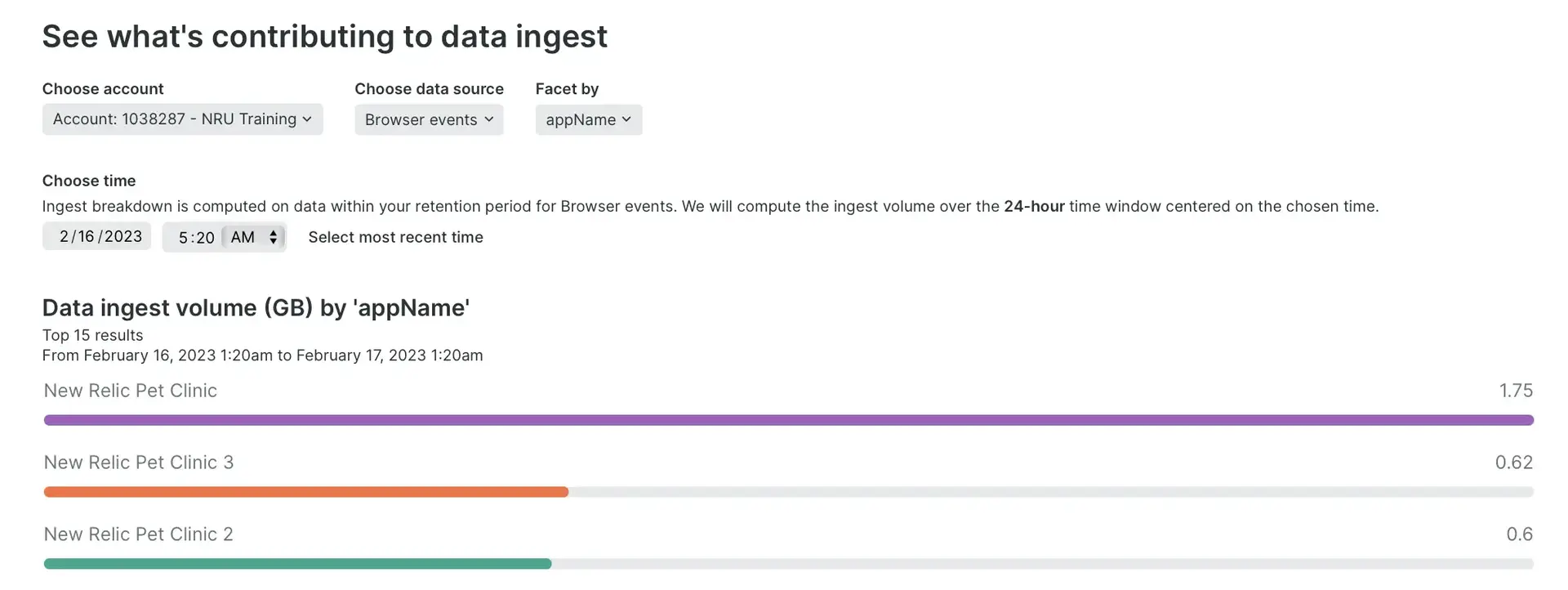Click the AM/PM up-down stepper arrows
Viewport: 1568px width, 590px height.
coord(274,238)
